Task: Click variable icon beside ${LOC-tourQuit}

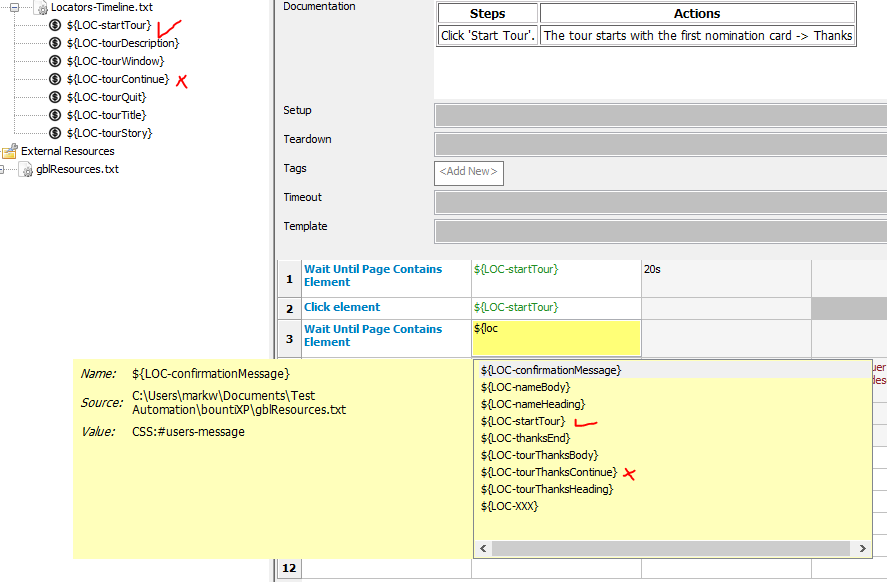Action: pyautogui.click(x=55, y=97)
